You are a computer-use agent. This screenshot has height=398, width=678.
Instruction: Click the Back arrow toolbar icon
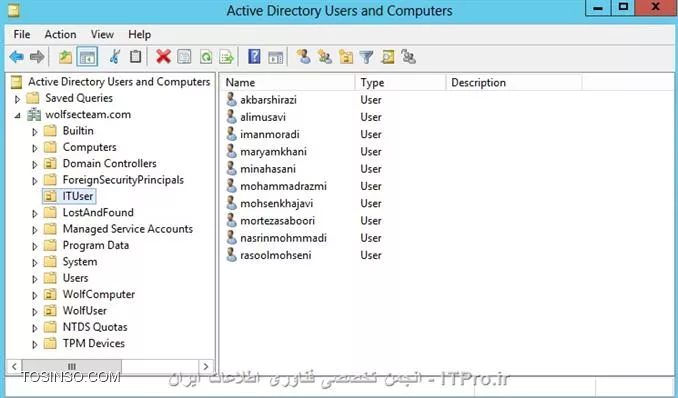(16, 57)
